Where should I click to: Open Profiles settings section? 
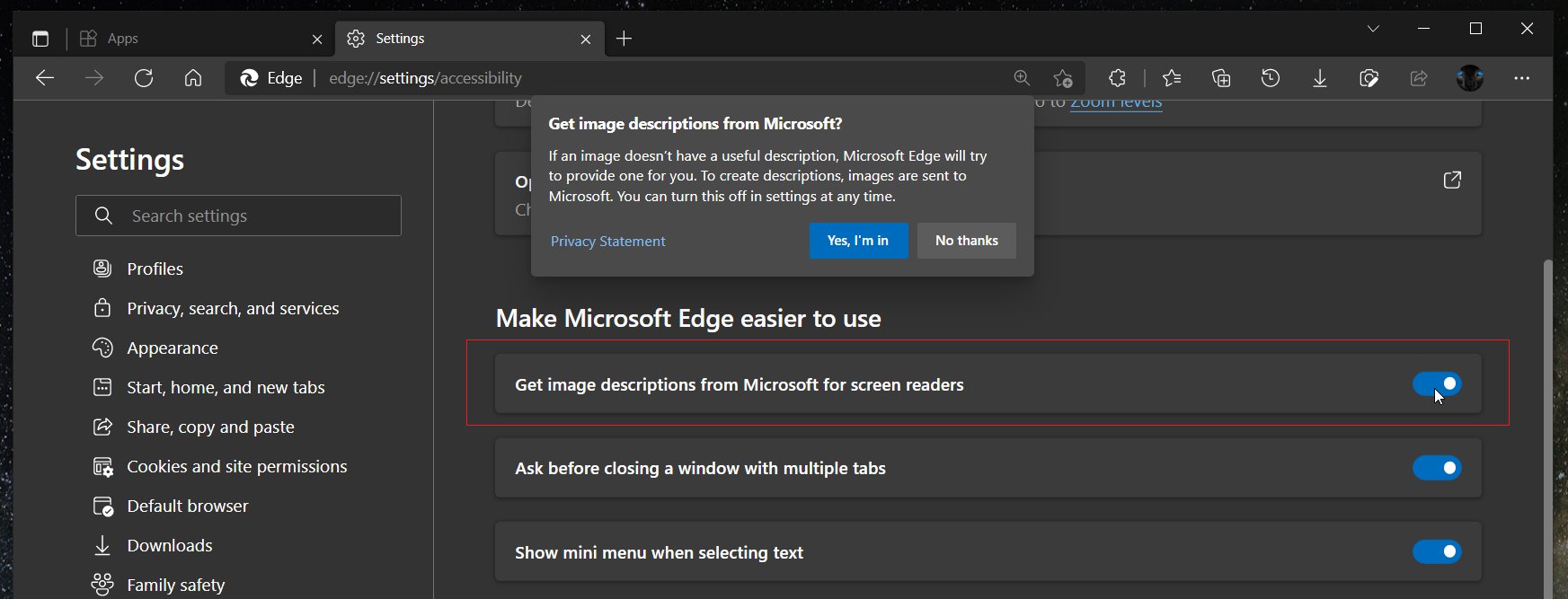155,269
